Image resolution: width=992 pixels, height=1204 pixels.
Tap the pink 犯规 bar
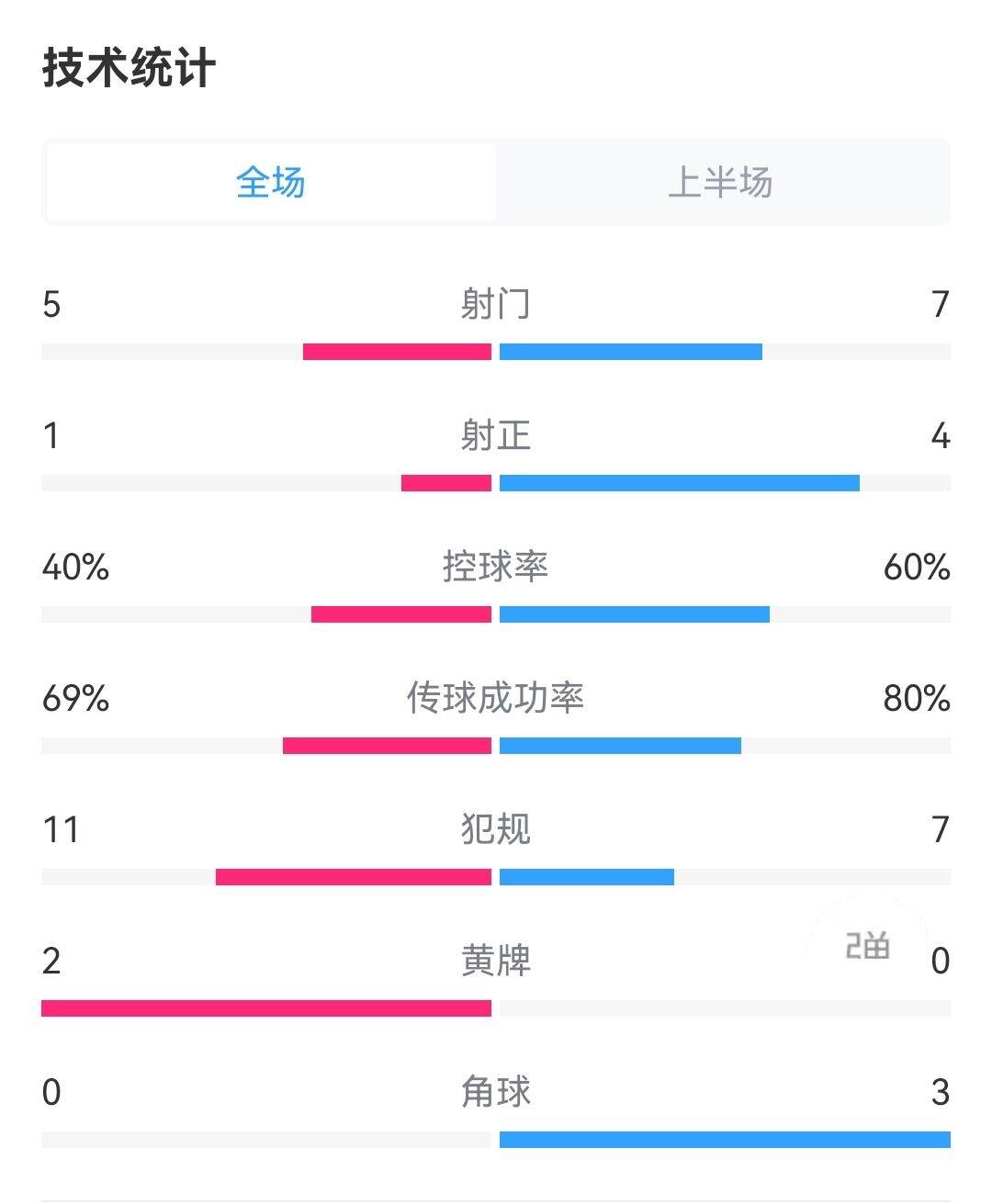tap(354, 877)
